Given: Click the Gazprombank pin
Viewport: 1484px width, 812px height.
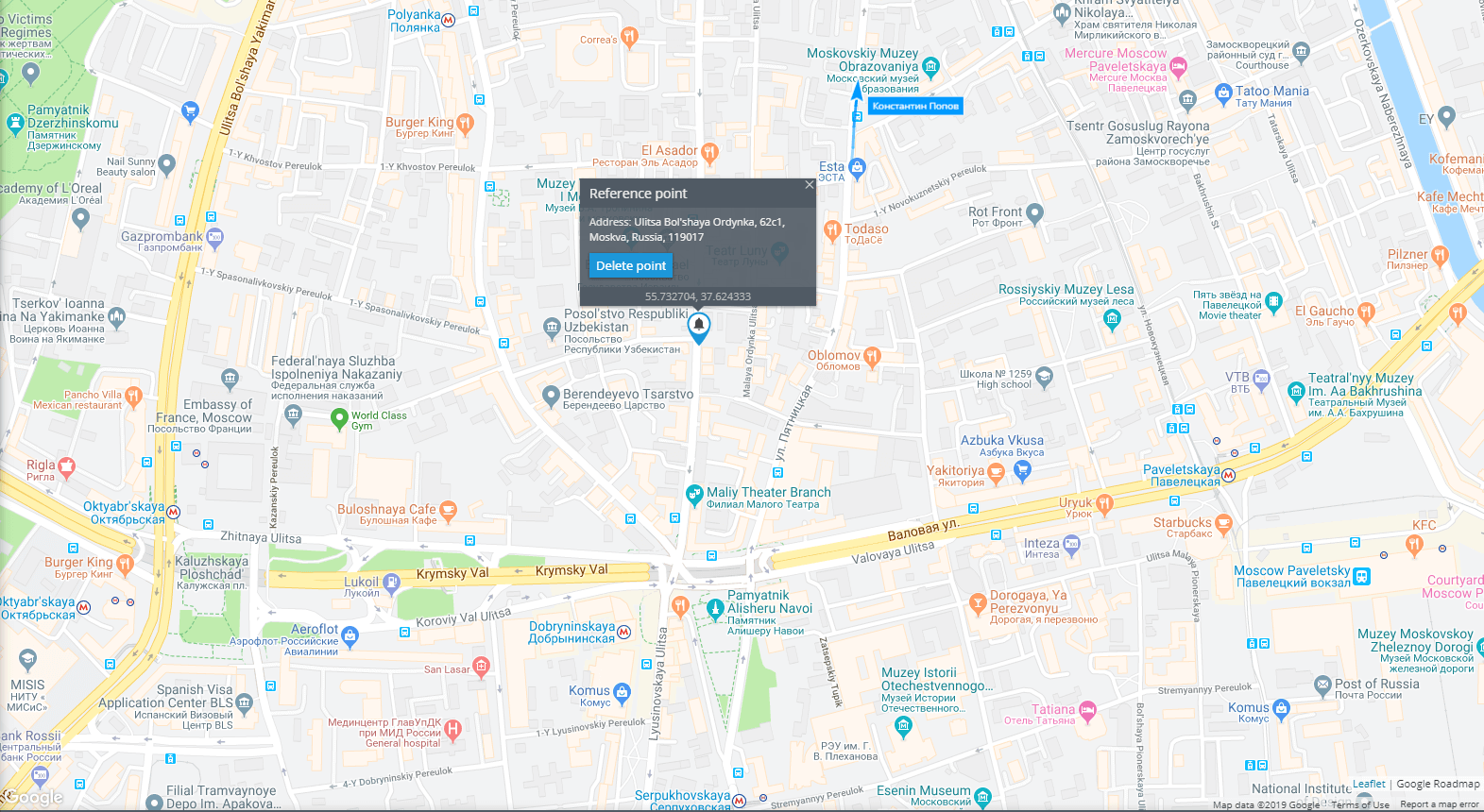Looking at the screenshot, I should click(x=214, y=238).
